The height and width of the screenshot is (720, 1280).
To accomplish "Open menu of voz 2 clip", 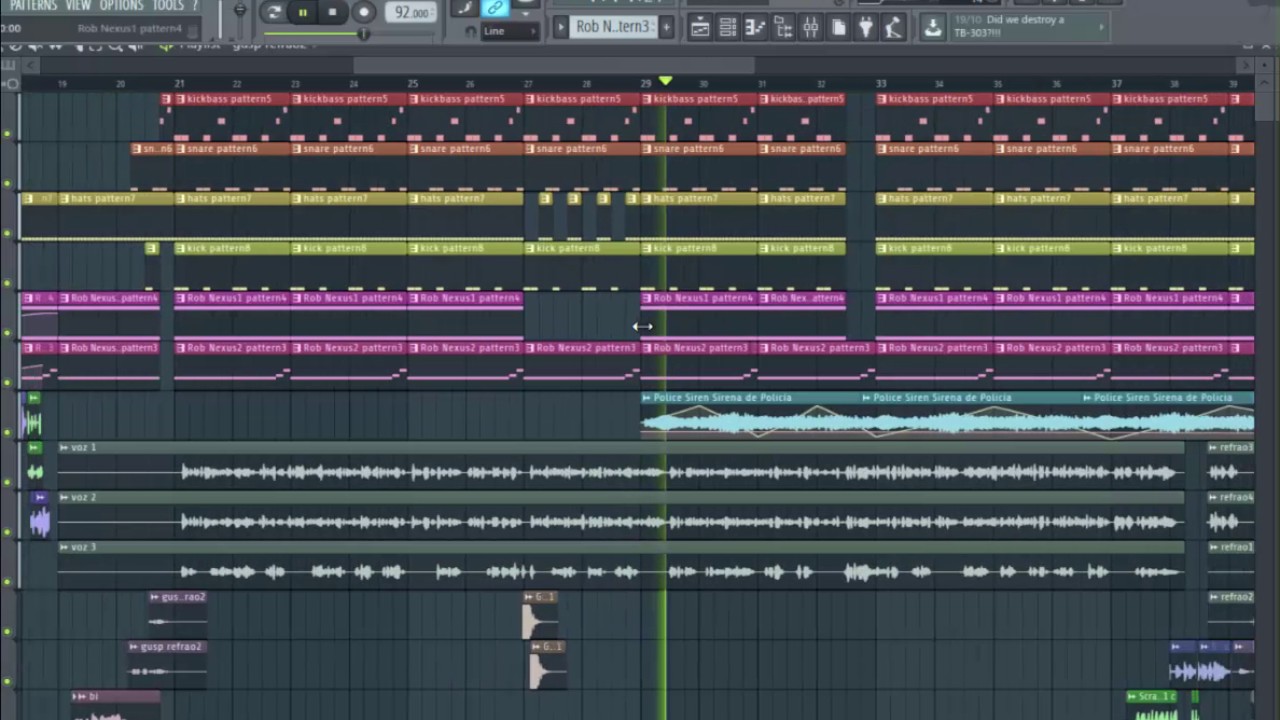I will coord(64,497).
